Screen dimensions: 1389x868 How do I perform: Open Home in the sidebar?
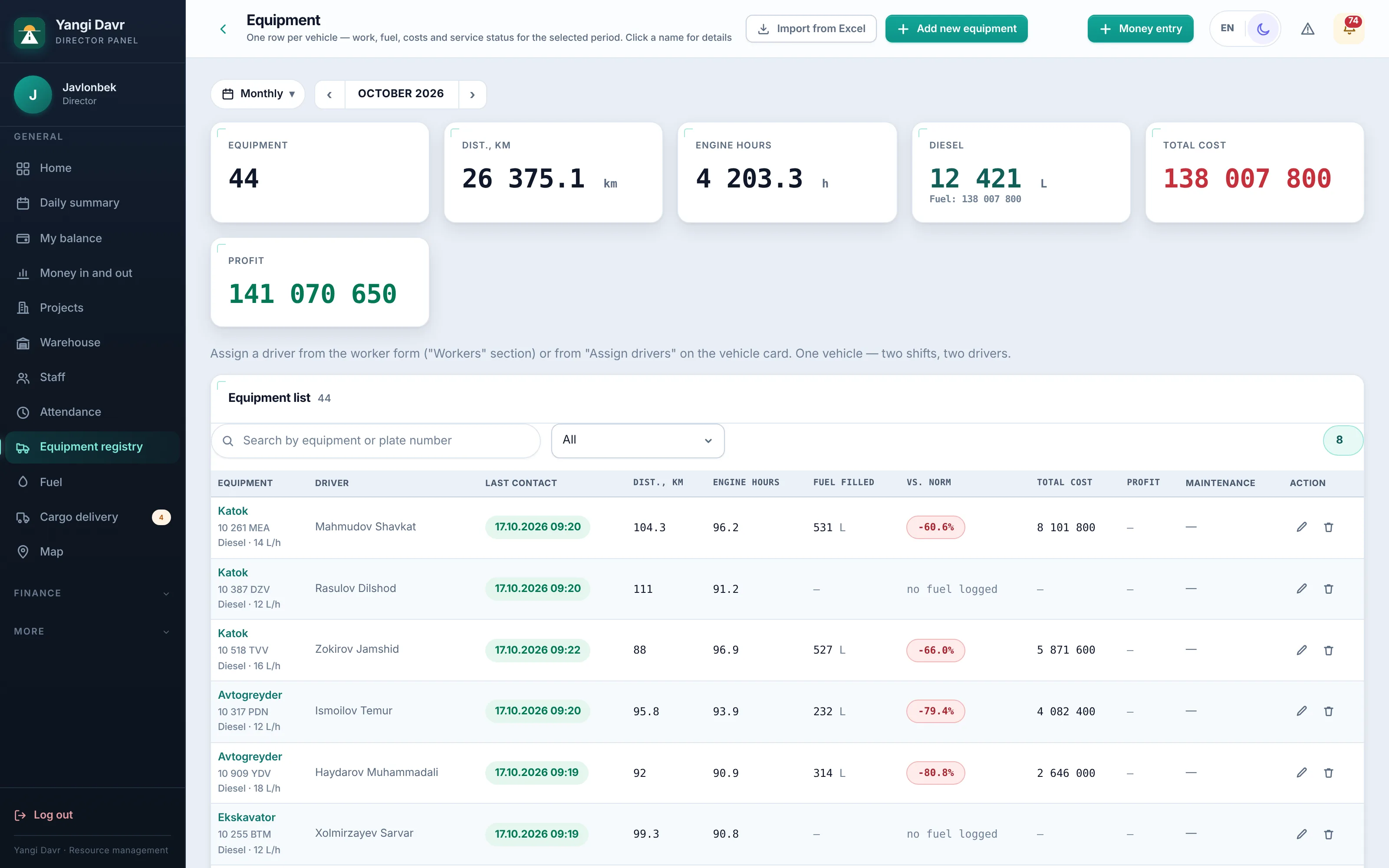92,168
